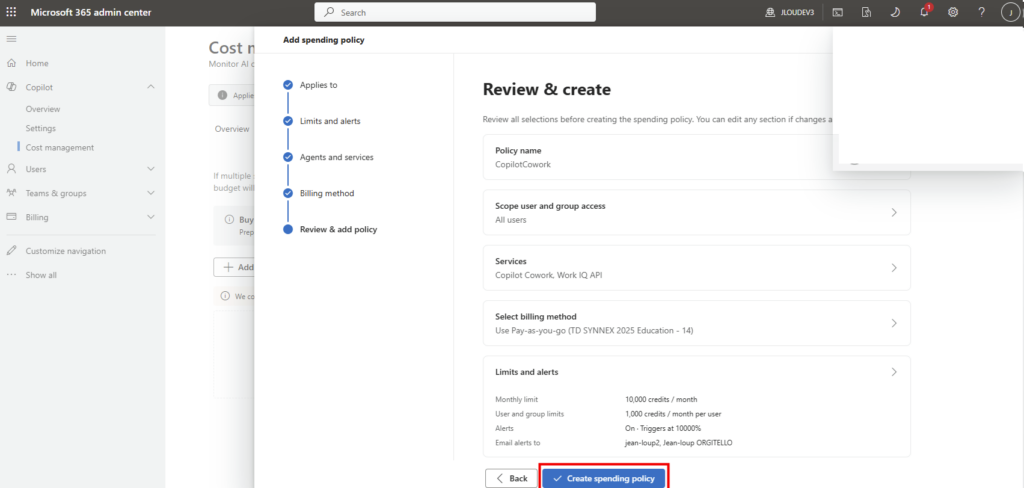The height and width of the screenshot is (488, 1024).
Task: Expand the Users section chevron
Action: click(x=151, y=169)
